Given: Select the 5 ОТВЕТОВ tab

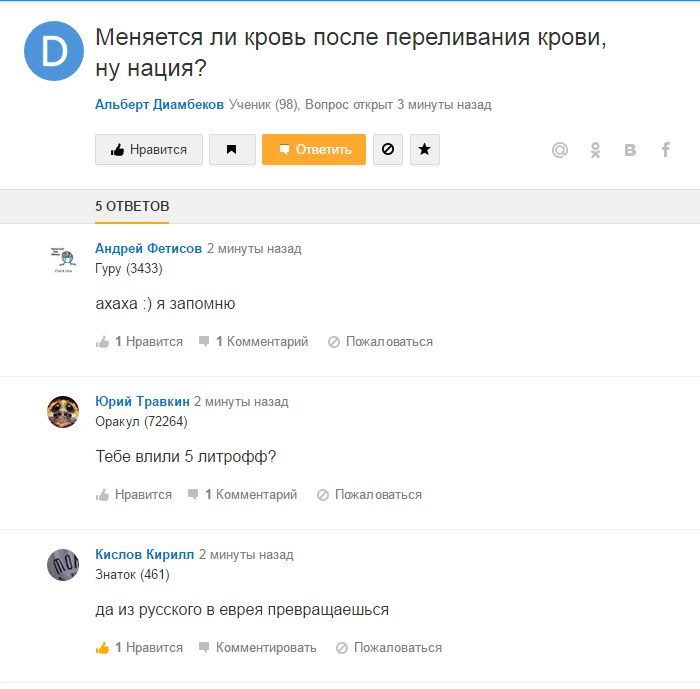Looking at the screenshot, I should [x=132, y=206].
